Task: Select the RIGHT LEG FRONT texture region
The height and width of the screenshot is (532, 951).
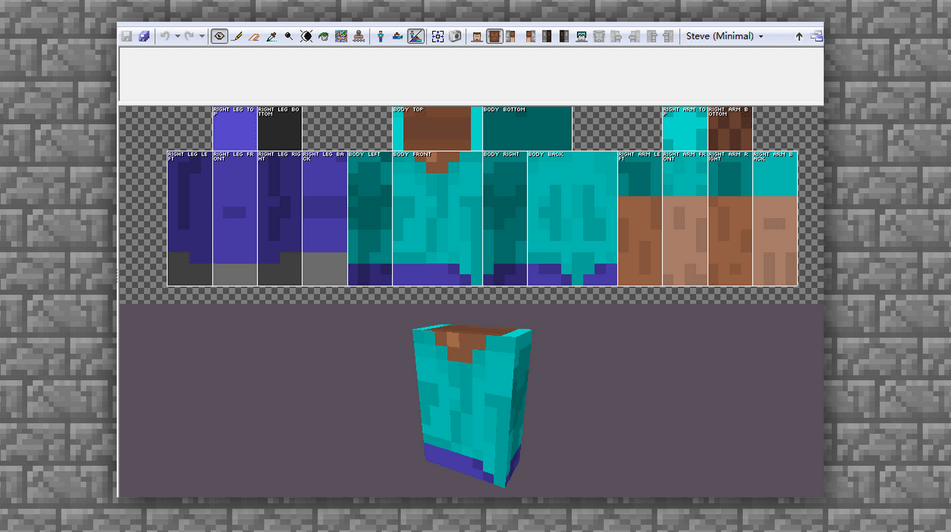Action: [x=235, y=218]
